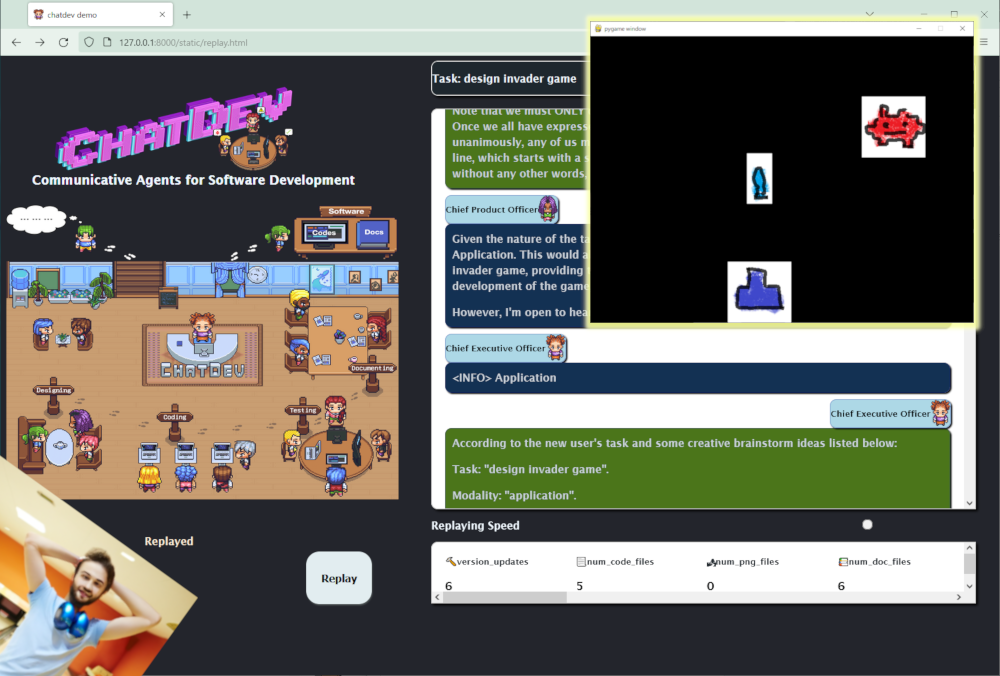Click the pygame window title bar icon
Viewport: 1000px width, 676px height.
coord(598,29)
